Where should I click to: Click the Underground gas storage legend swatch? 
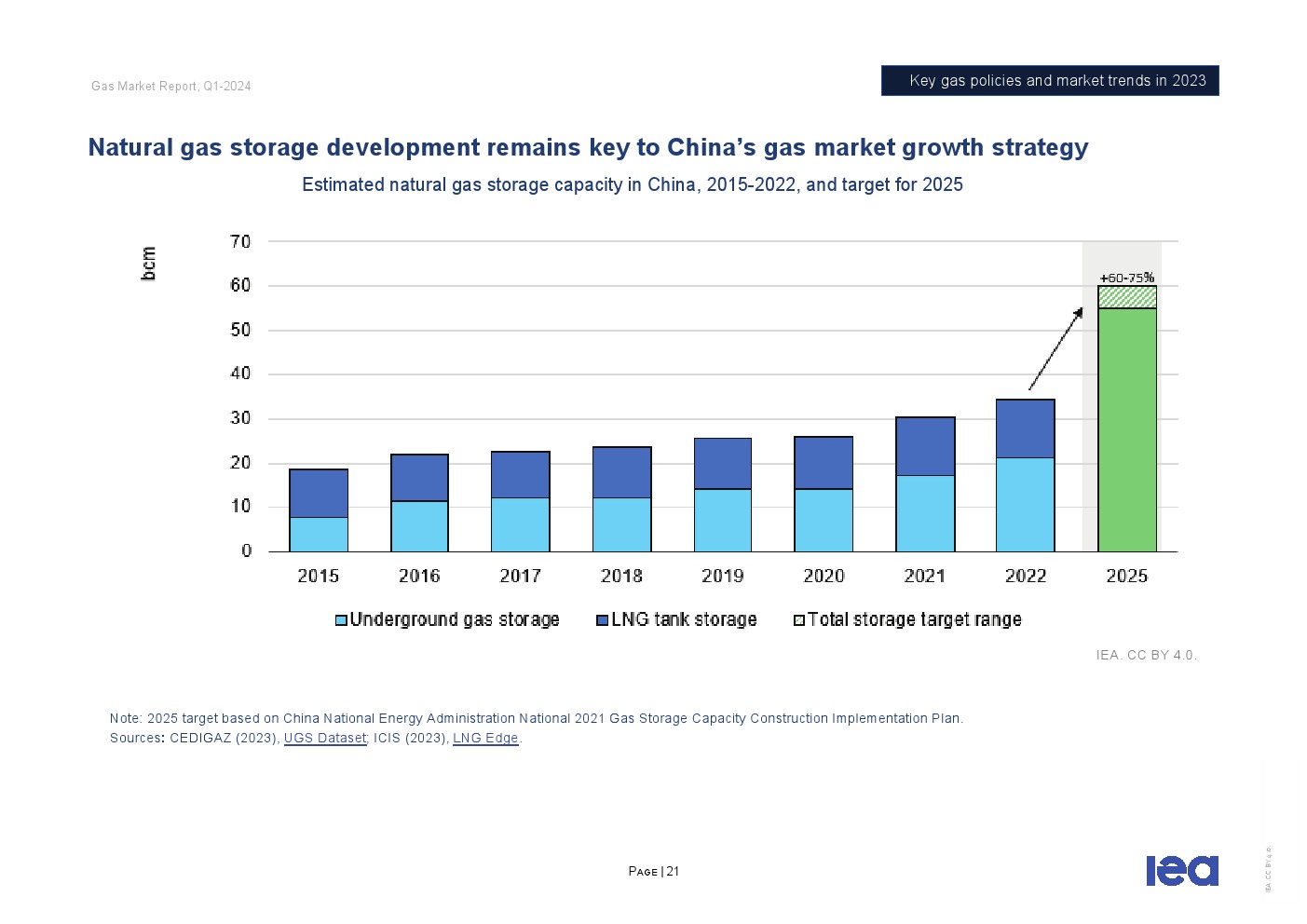point(341,620)
